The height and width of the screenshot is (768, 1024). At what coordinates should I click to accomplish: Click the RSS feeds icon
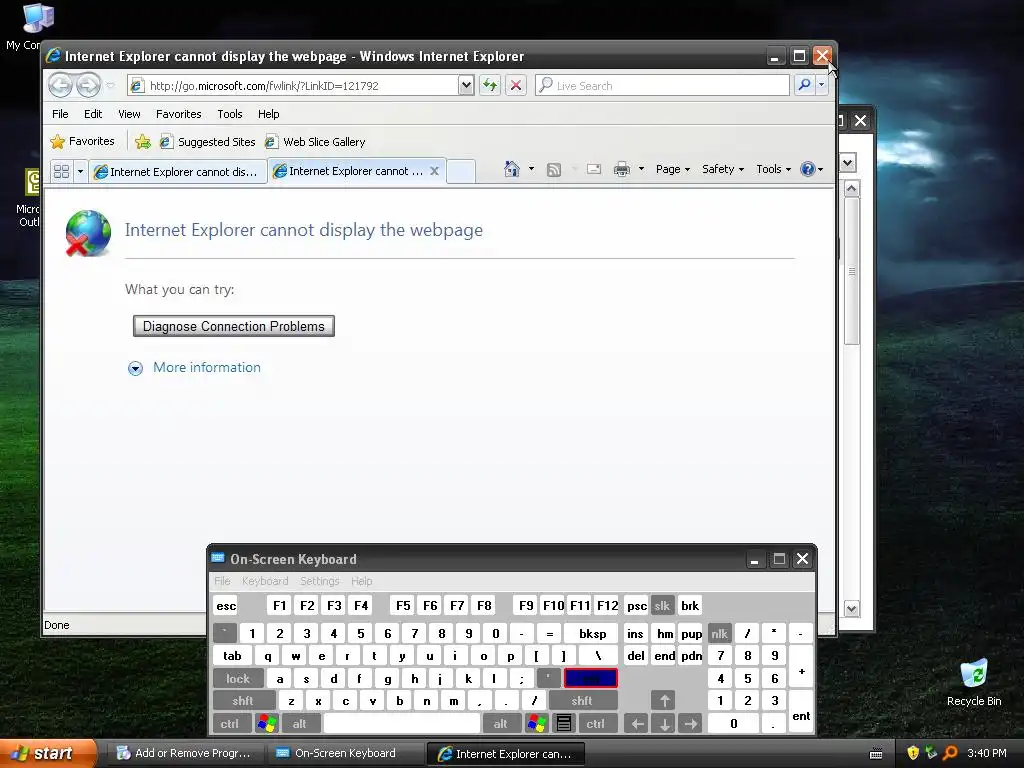tap(554, 170)
